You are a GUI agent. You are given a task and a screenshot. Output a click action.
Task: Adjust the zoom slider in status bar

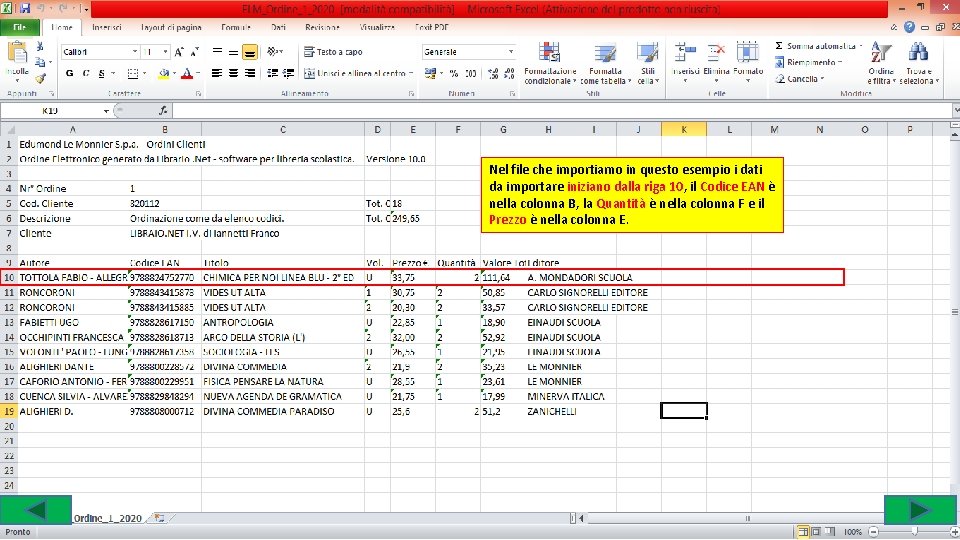pos(914,531)
